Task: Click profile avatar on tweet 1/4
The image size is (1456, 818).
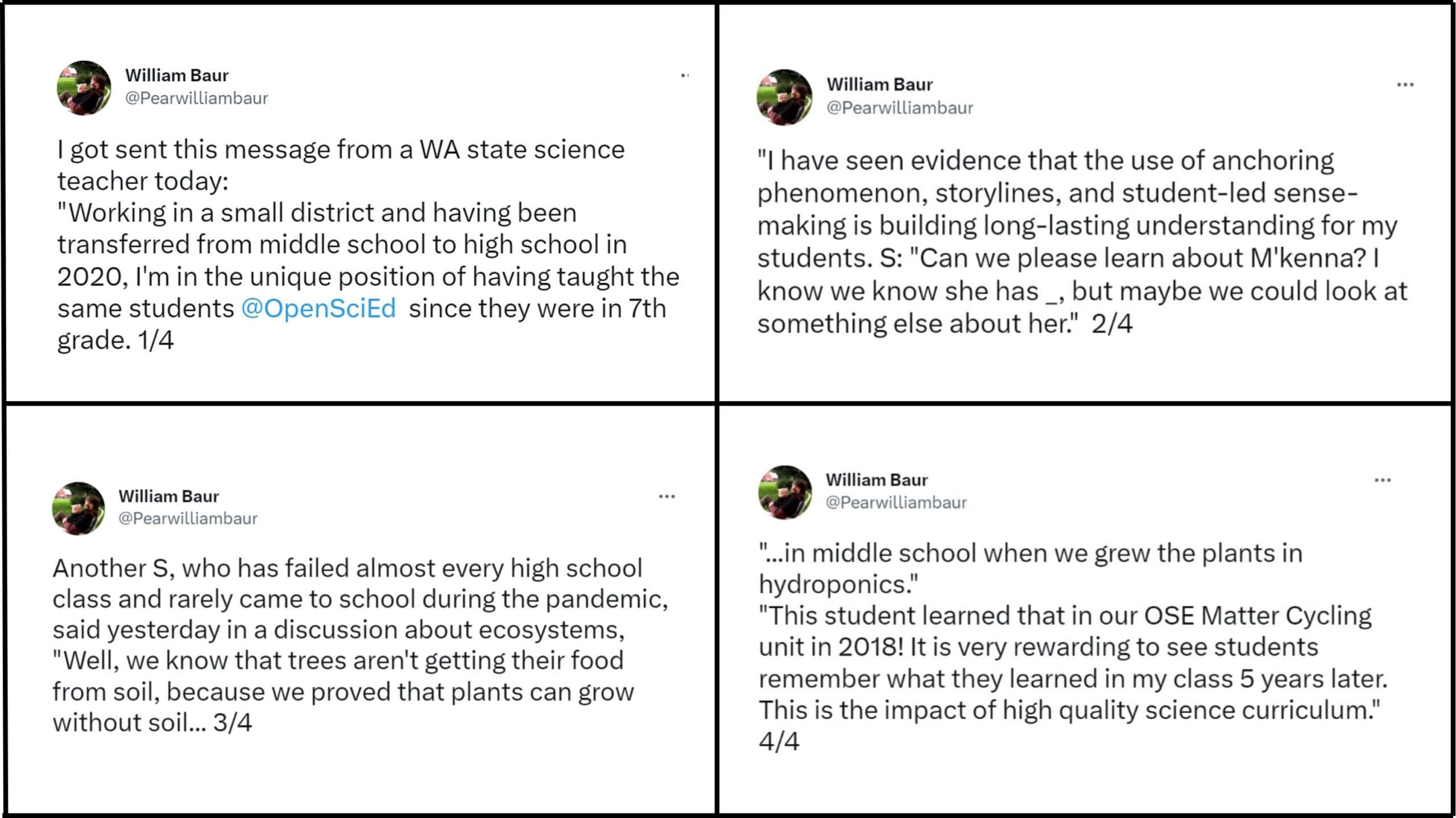Action: coord(84,88)
